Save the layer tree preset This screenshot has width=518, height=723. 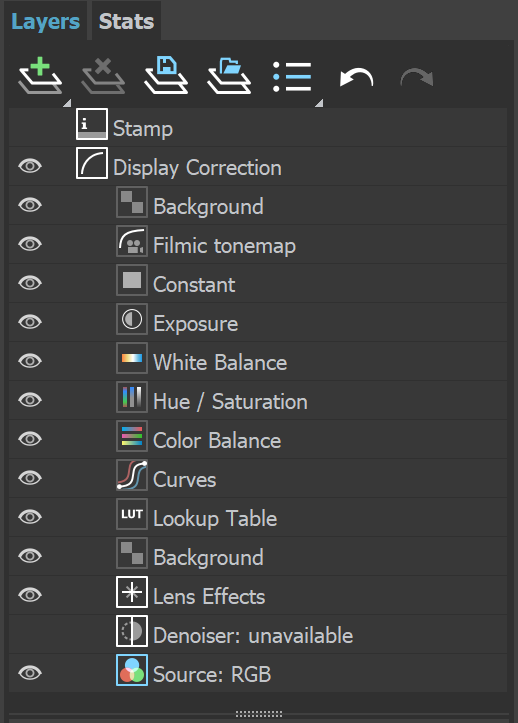166,76
